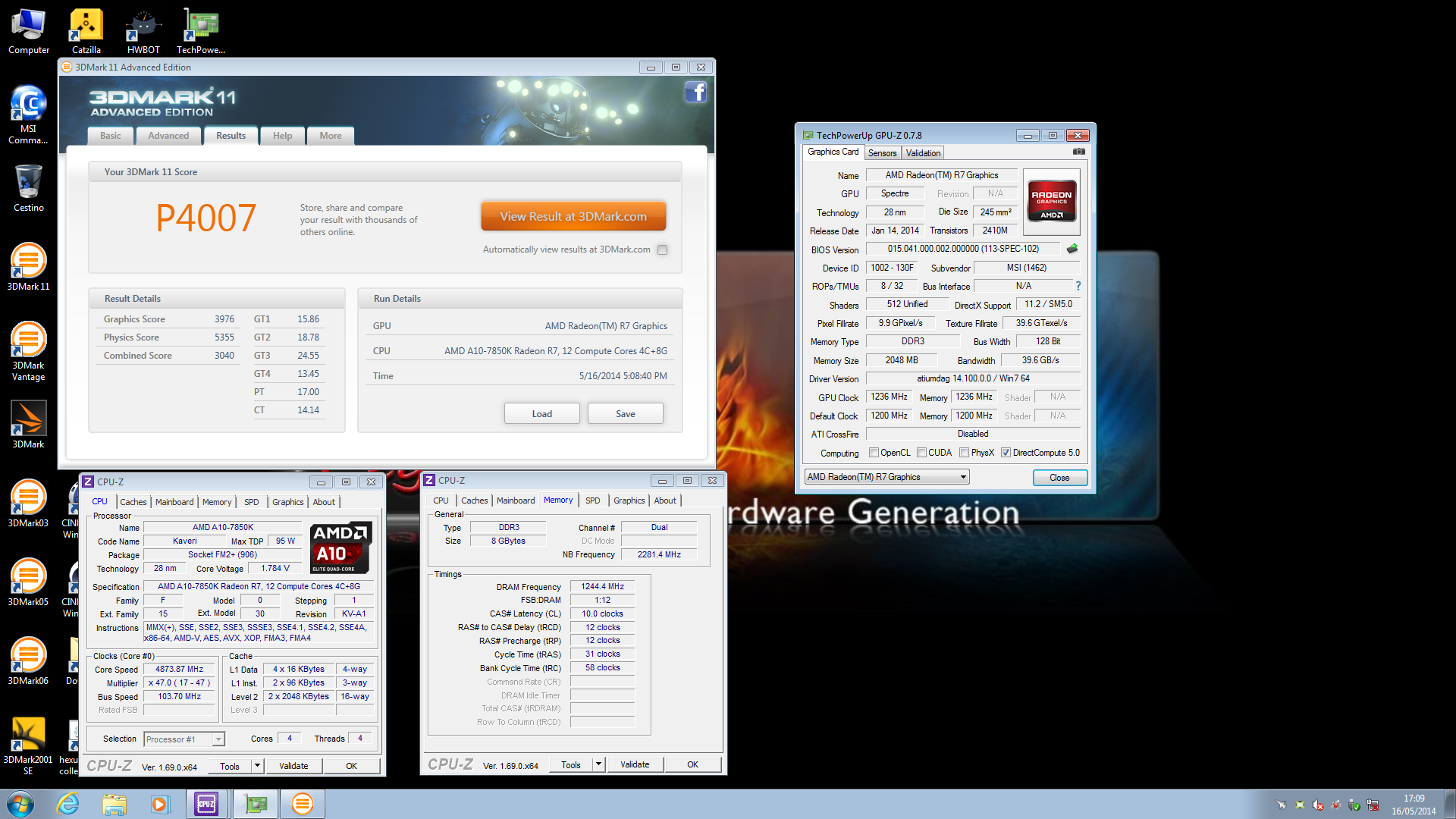Open the Help tab in 3DMark 11

pos(282,136)
